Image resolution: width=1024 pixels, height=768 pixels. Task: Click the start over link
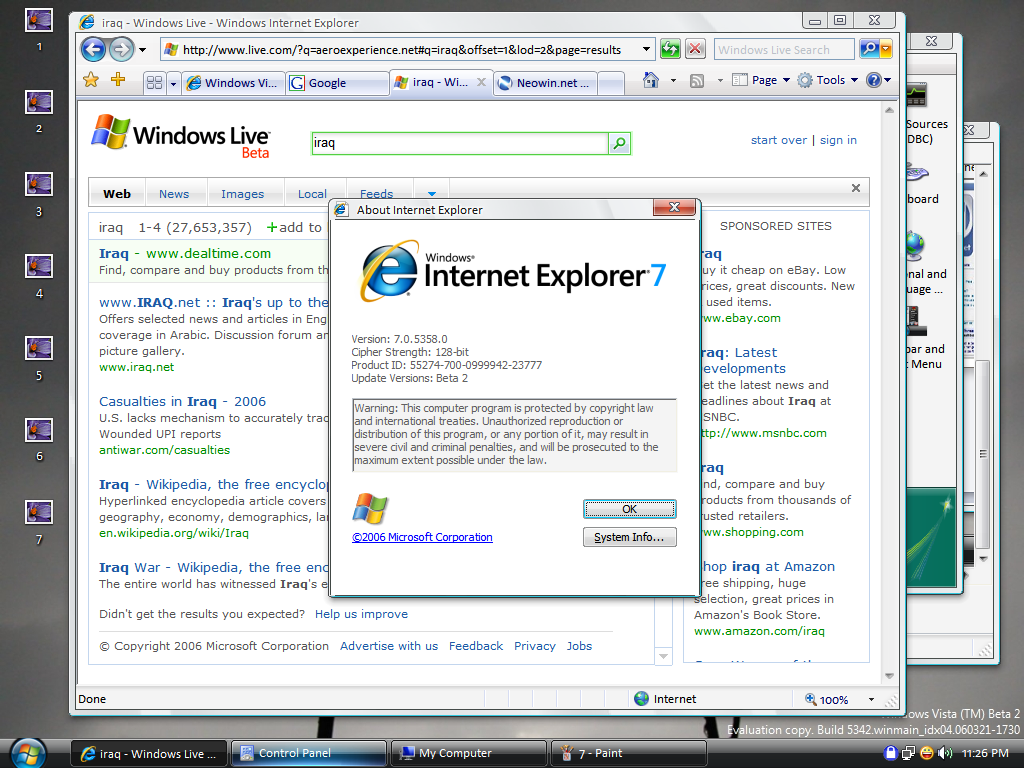[x=778, y=140]
